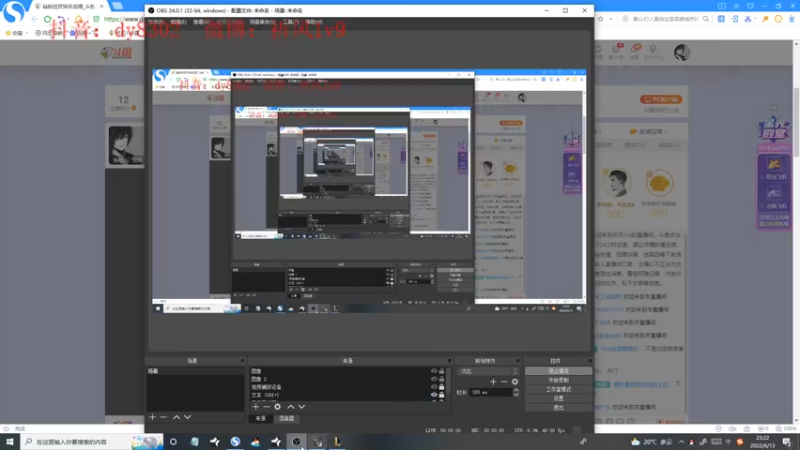The height and width of the screenshot is (450, 800).
Task: Toggle visibility eye of 图像 source
Action: tap(434, 371)
